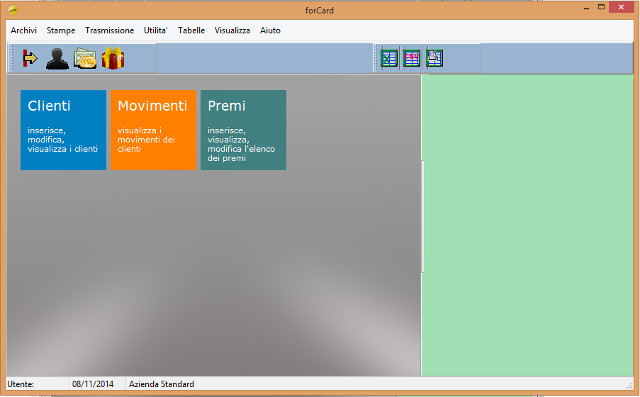Open the Trasmissione menu
The height and width of the screenshot is (397, 640).
(x=109, y=30)
